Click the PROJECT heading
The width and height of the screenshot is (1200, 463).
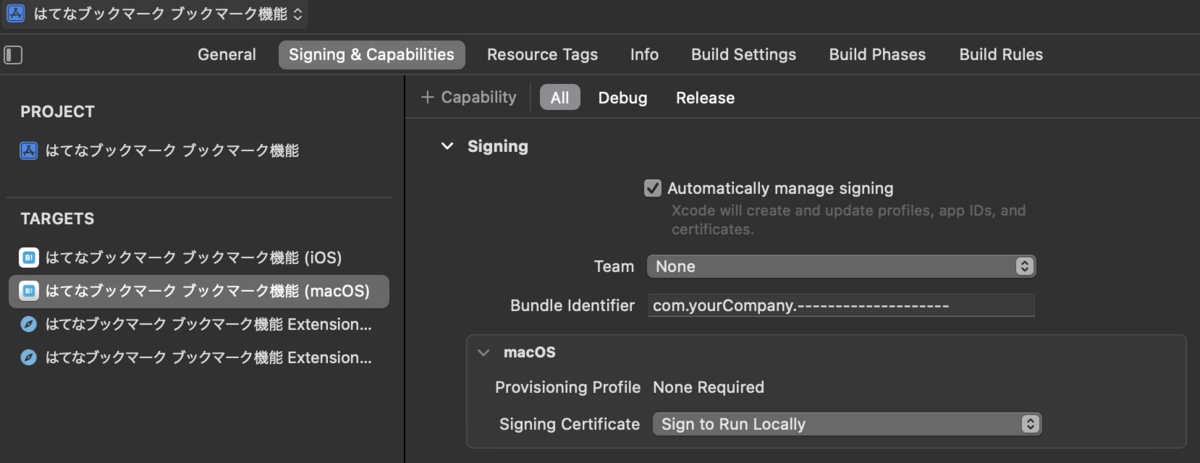tap(57, 112)
